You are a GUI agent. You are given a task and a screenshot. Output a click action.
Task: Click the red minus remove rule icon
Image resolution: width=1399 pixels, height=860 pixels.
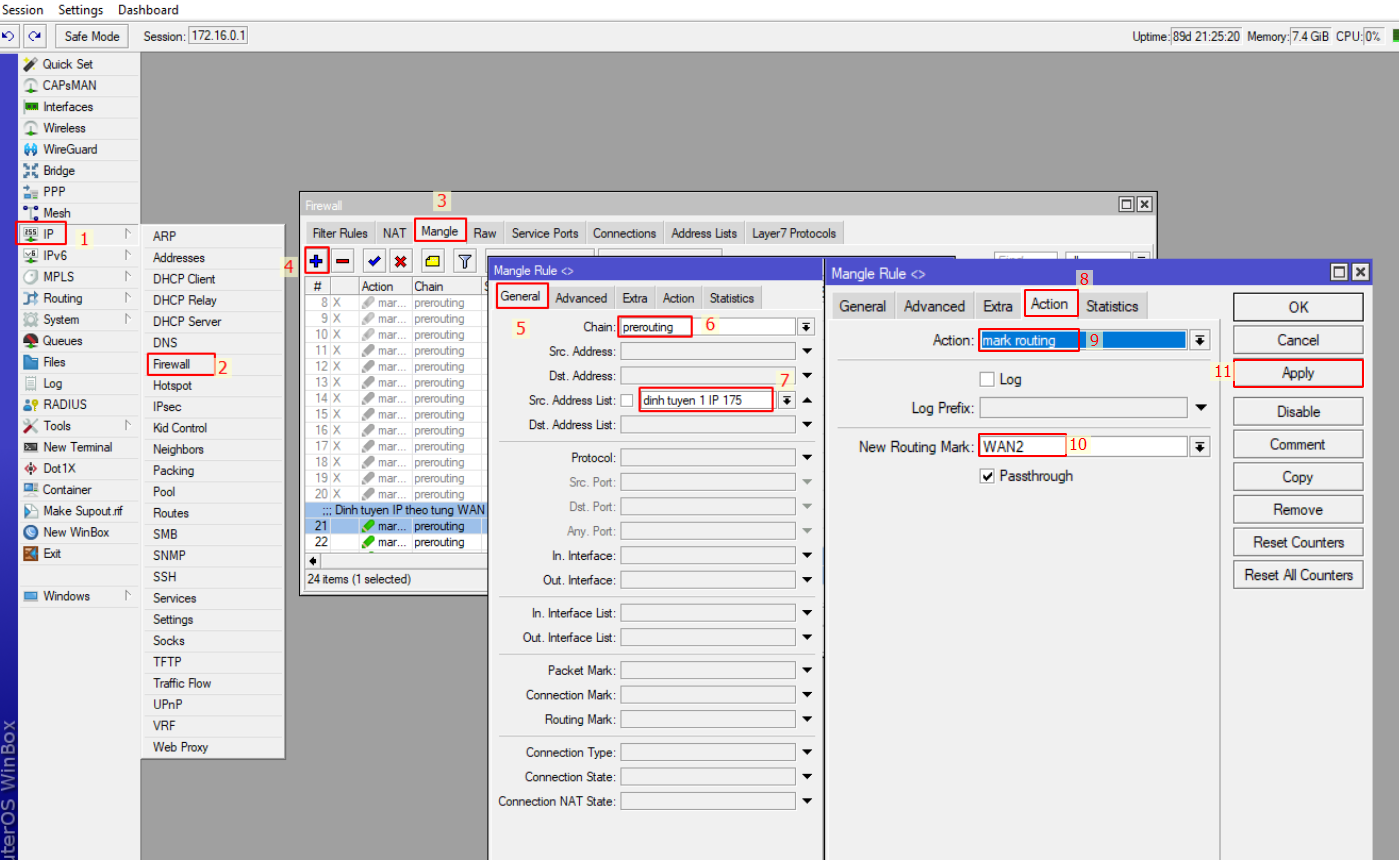point(343,261)
